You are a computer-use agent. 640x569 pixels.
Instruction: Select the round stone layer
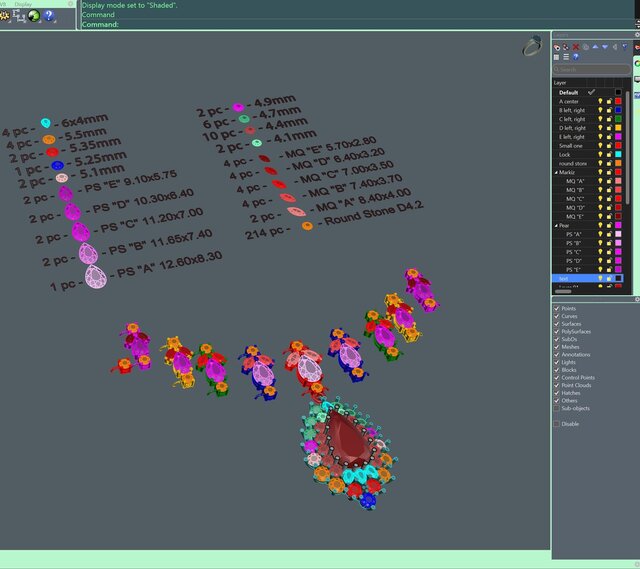click(x=574, y=163)
